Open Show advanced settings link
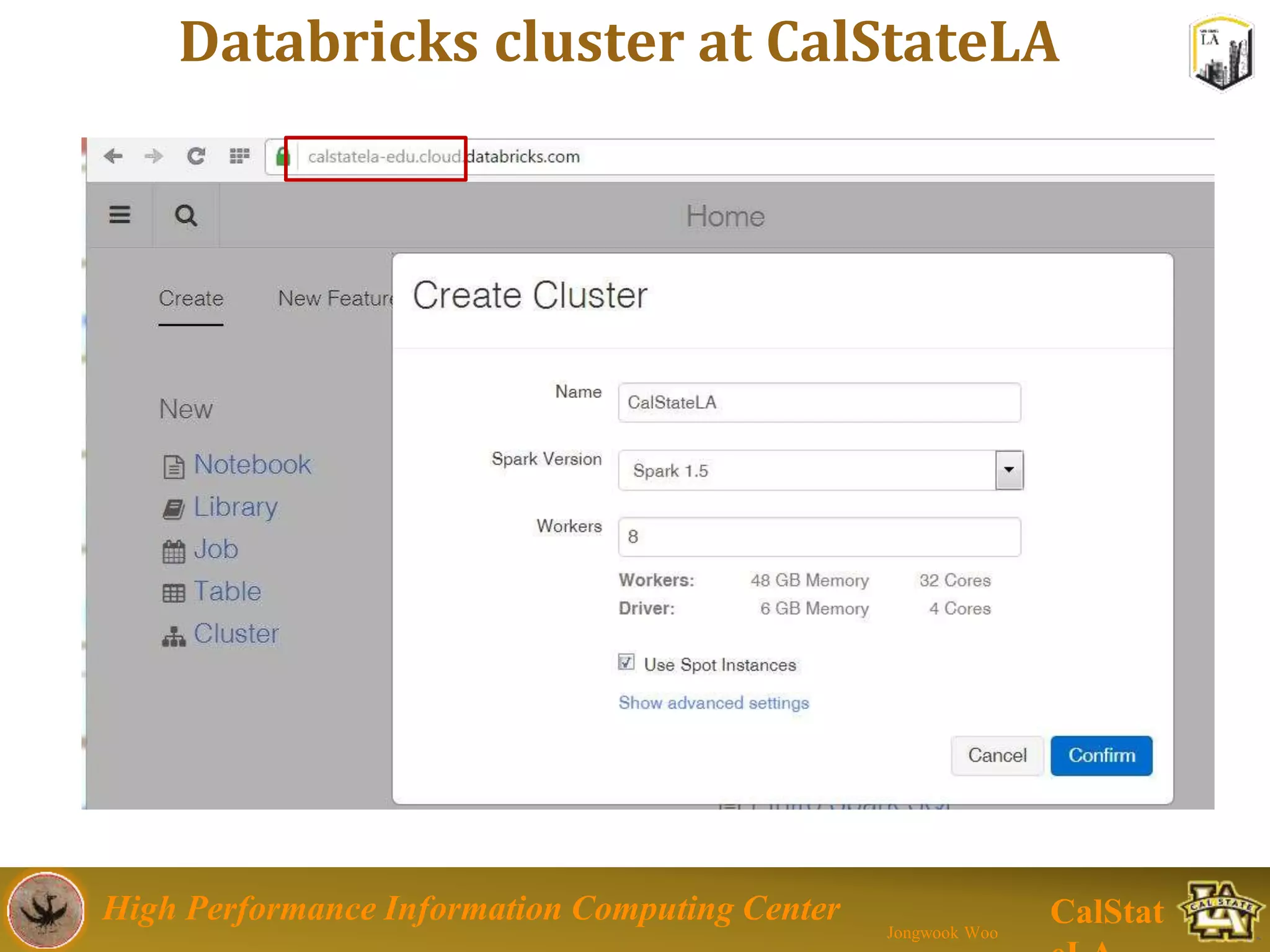1270x952 pixels. (x=714, y=703)
